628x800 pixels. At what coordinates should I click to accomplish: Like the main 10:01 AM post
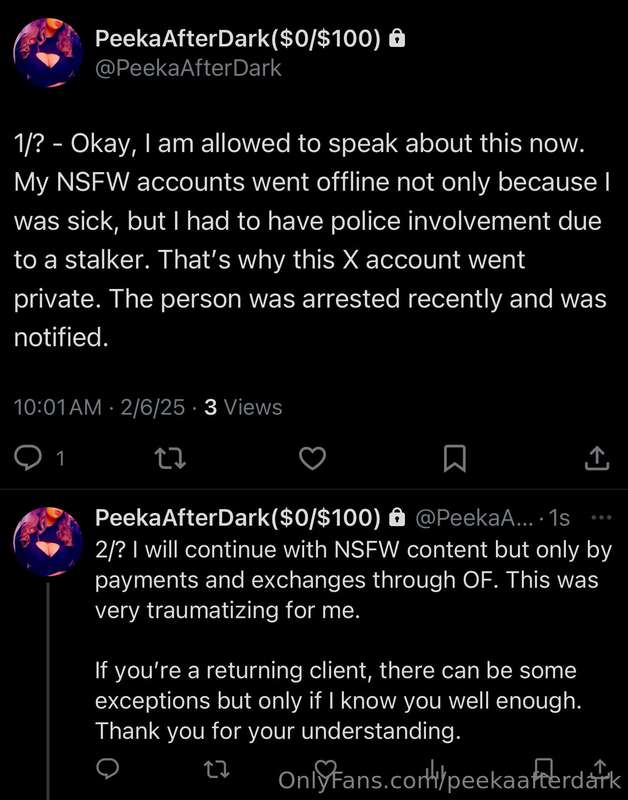click(312, 458)
